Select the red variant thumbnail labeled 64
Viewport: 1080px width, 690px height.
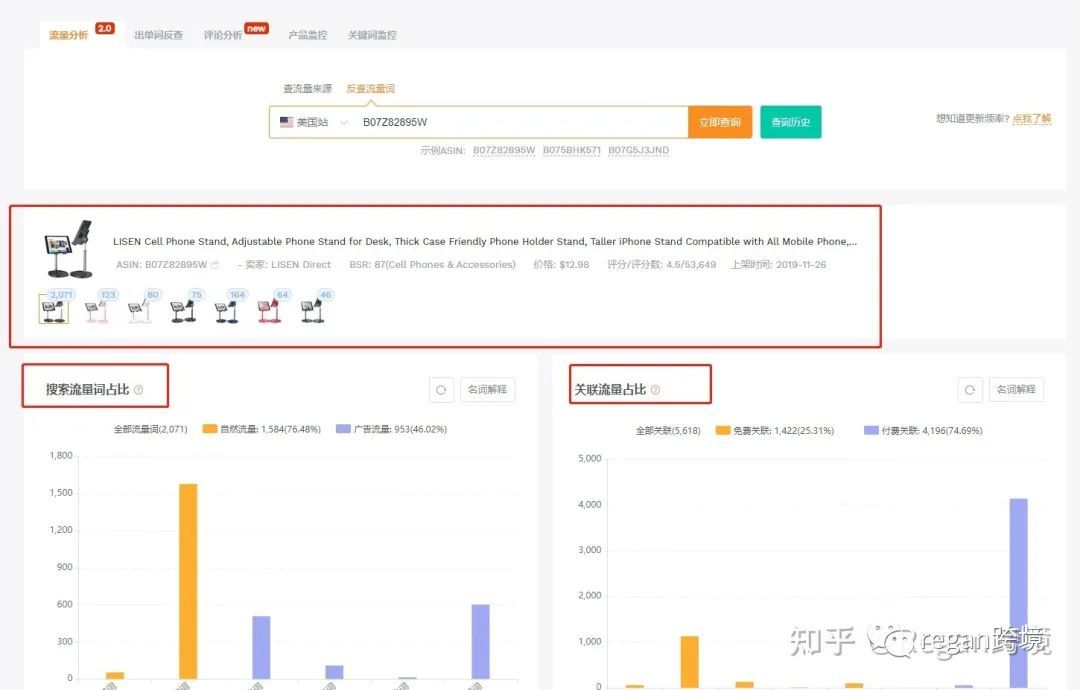click(x=270, y=310)
